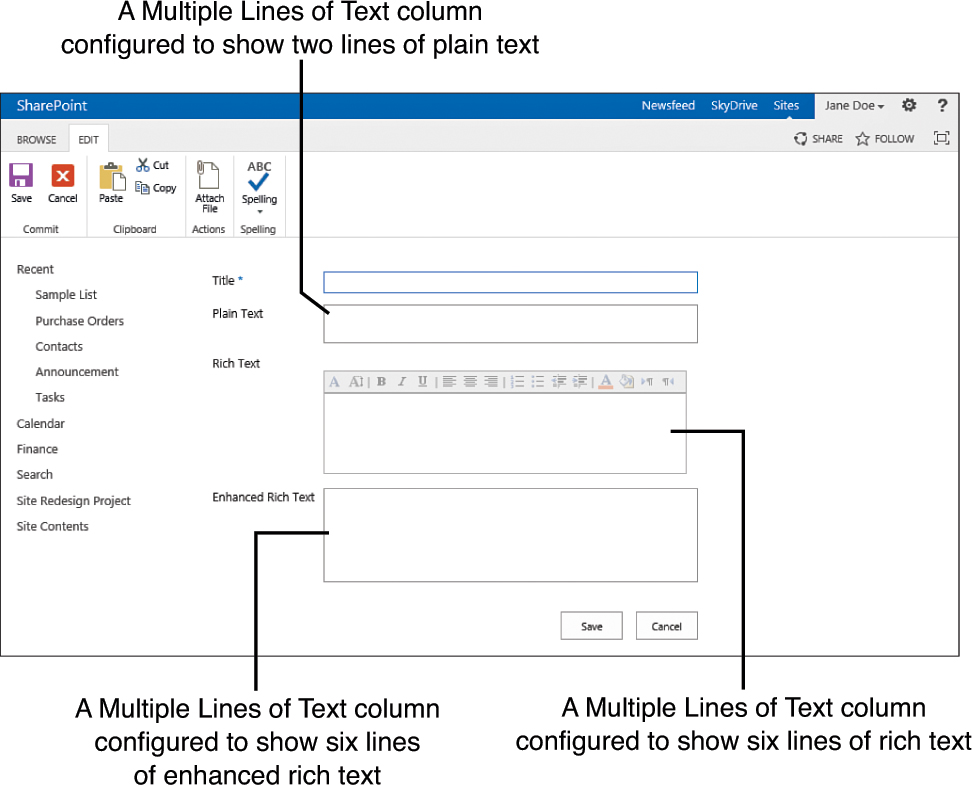
Task: Switch to the BROWSE ribbon tab
Action: click(36, 140)
